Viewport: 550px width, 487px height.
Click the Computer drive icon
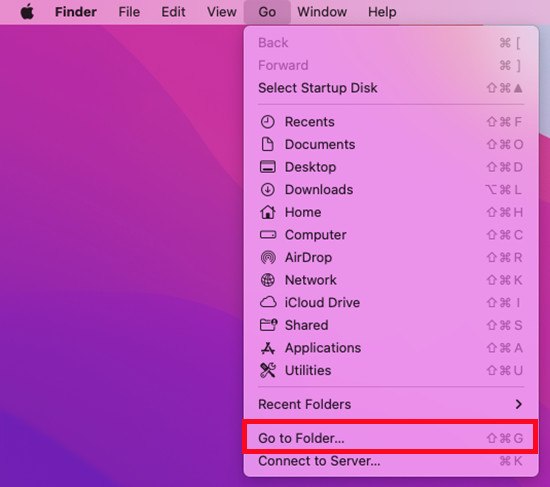(x=268, y=235)
